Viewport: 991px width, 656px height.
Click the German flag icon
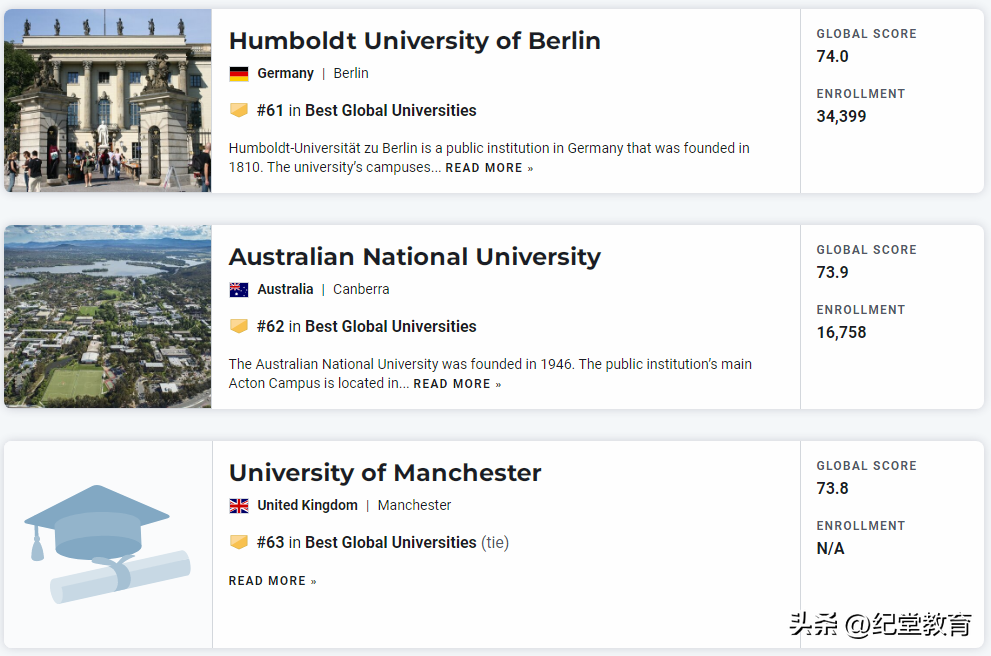pos(238,74)
